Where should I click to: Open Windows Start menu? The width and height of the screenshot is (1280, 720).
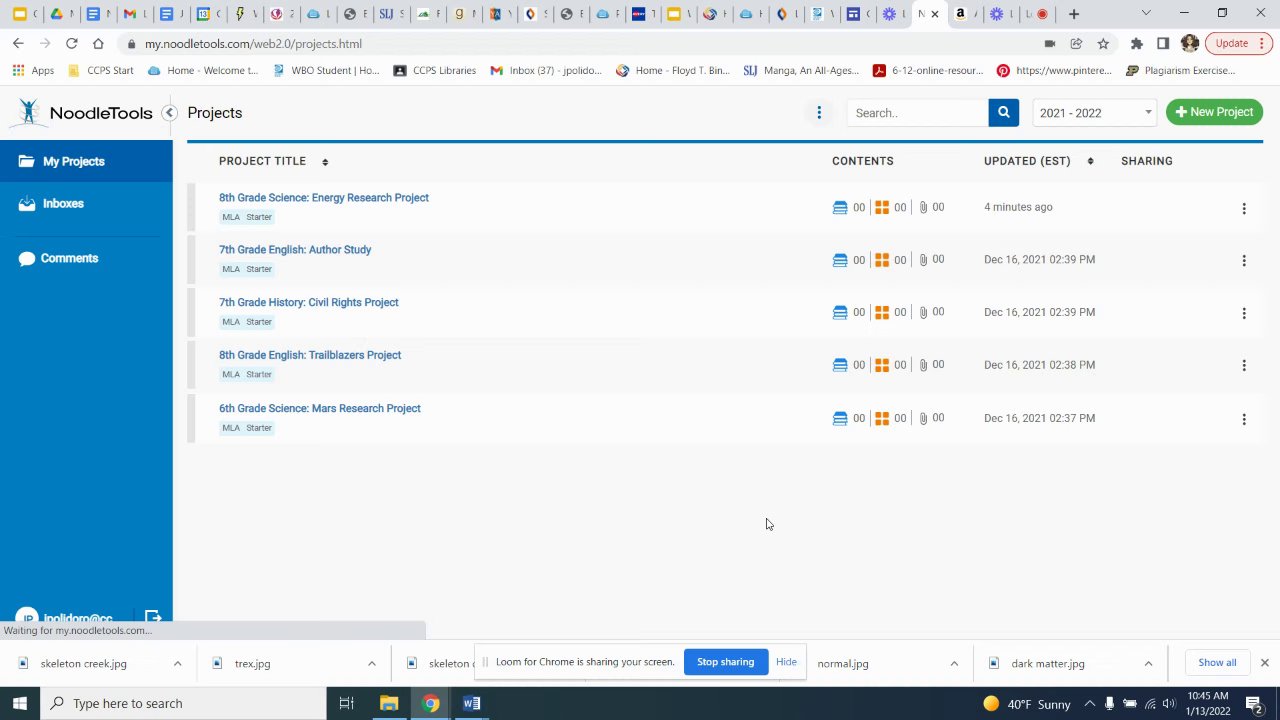pyautogui.click(x=20, y=704)
